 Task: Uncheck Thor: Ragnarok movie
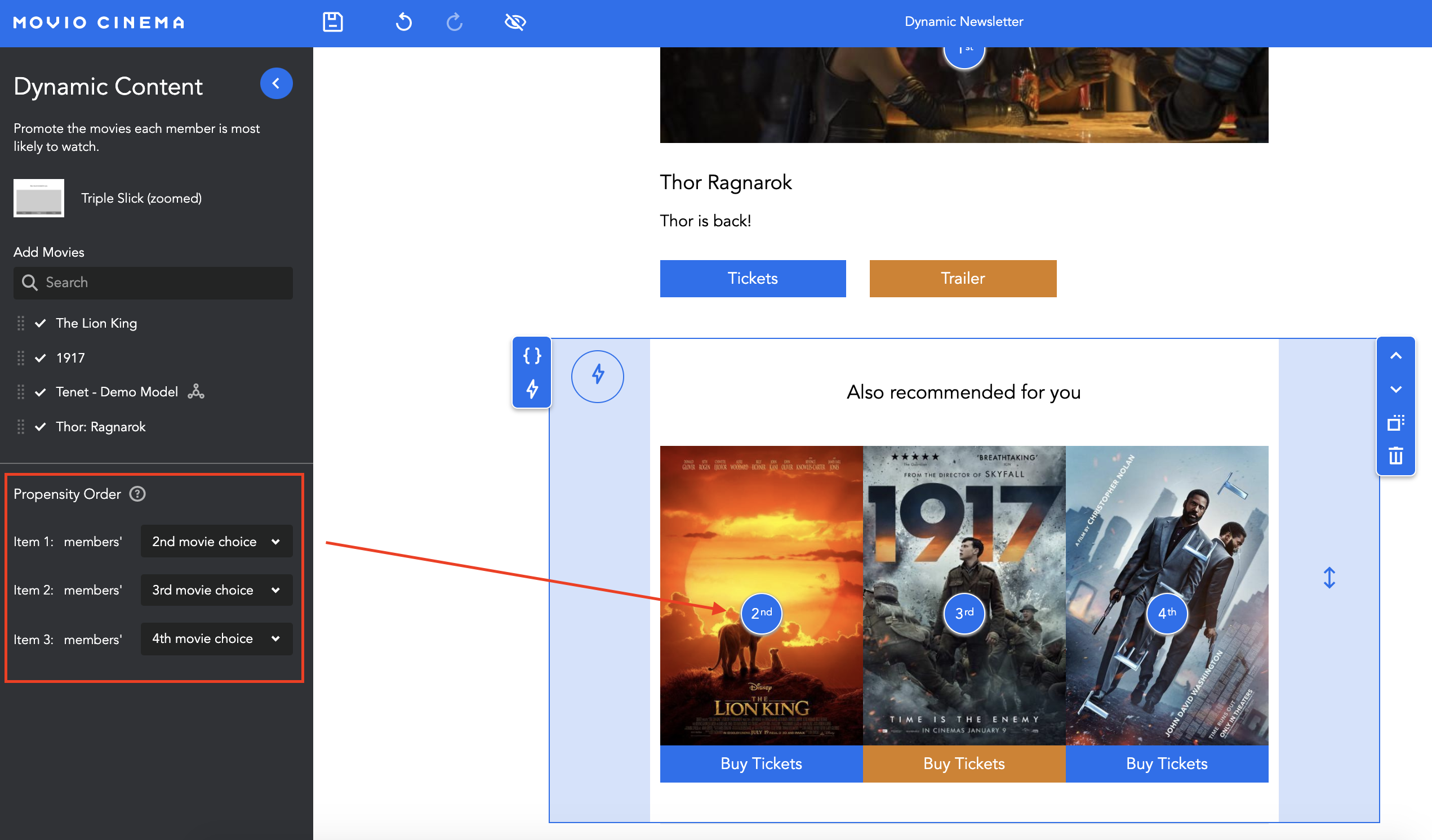[41, 427]
